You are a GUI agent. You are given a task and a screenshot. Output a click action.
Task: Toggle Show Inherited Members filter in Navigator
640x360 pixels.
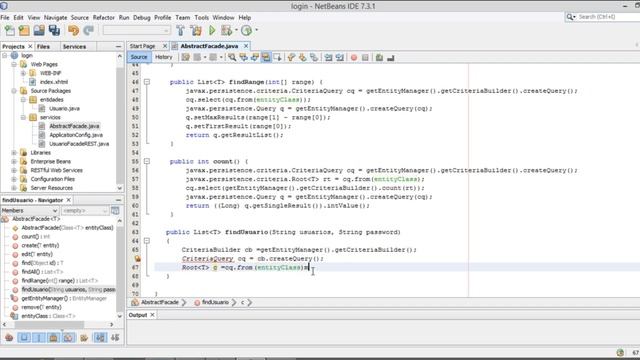point(9,338)
